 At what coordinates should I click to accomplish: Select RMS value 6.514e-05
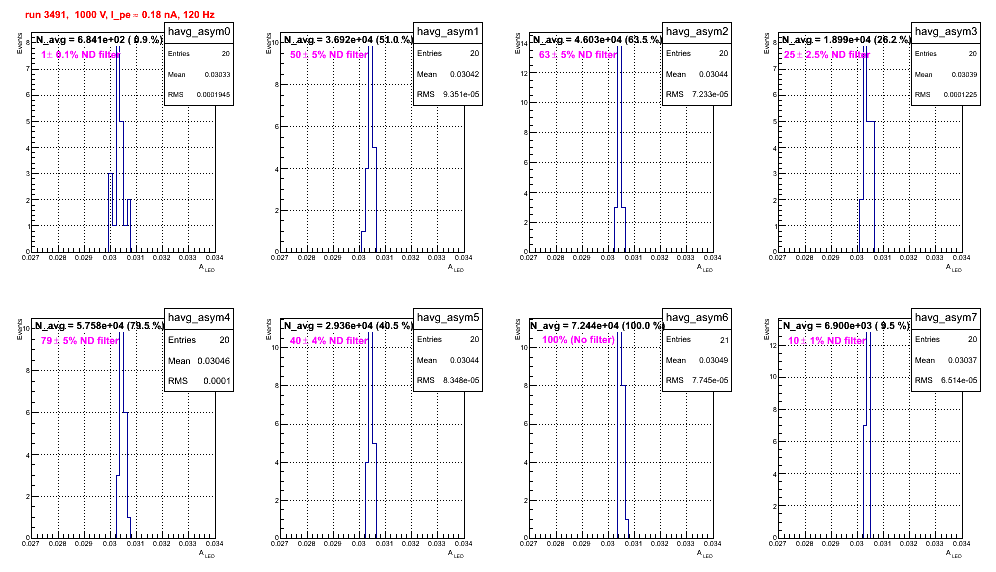(959, 381)
